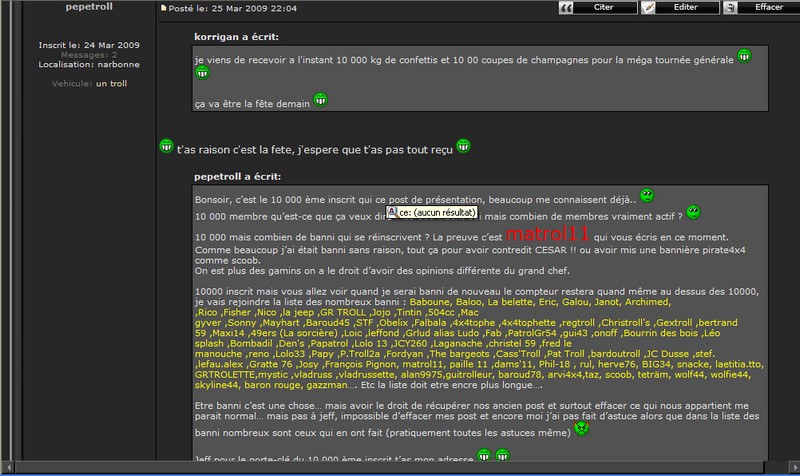Click the green smiley below 'je viens de recevoir'

click(202, 73)
